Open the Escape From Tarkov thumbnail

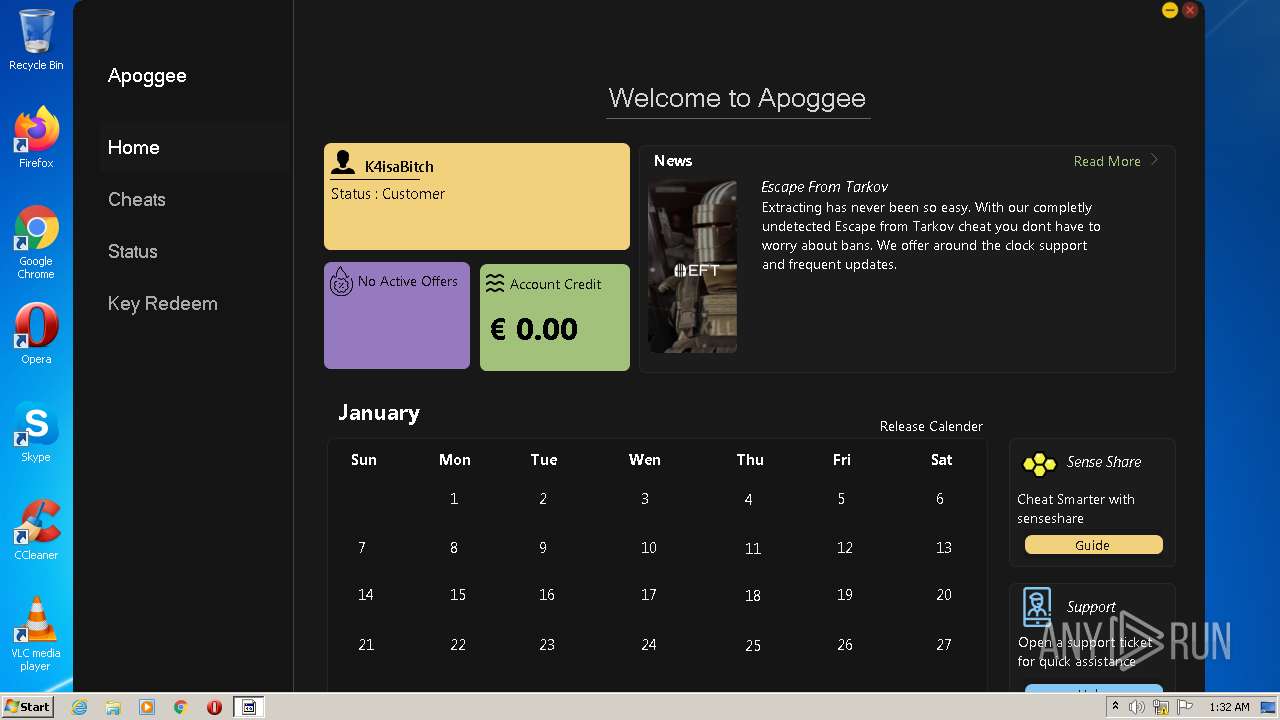[x=693, y=266]
